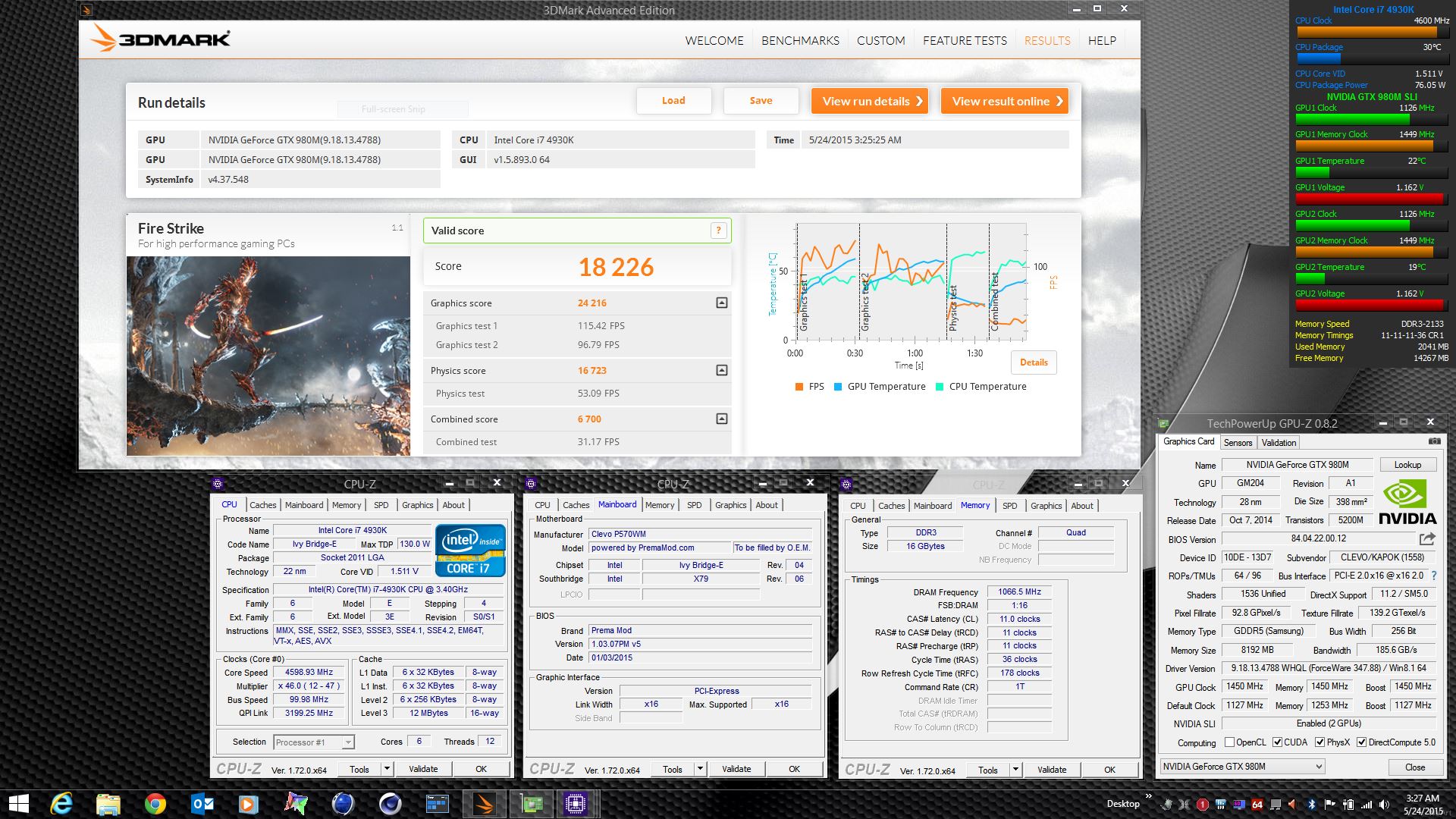Click BIOS version share/export icon

[x=1427, y=539]
